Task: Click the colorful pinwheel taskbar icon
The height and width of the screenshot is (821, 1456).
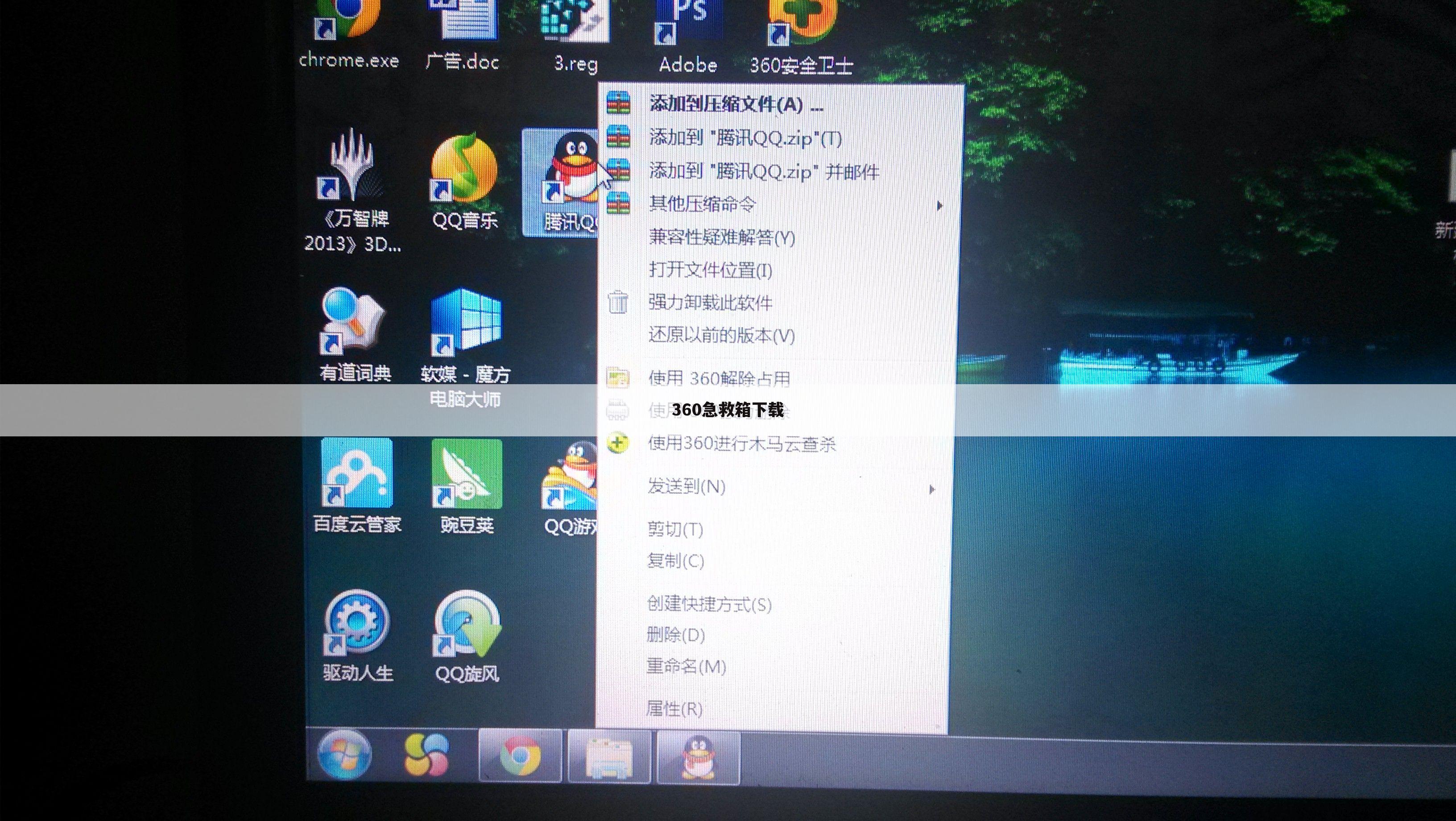Action: pyautogui.click(x=426, y=754)
